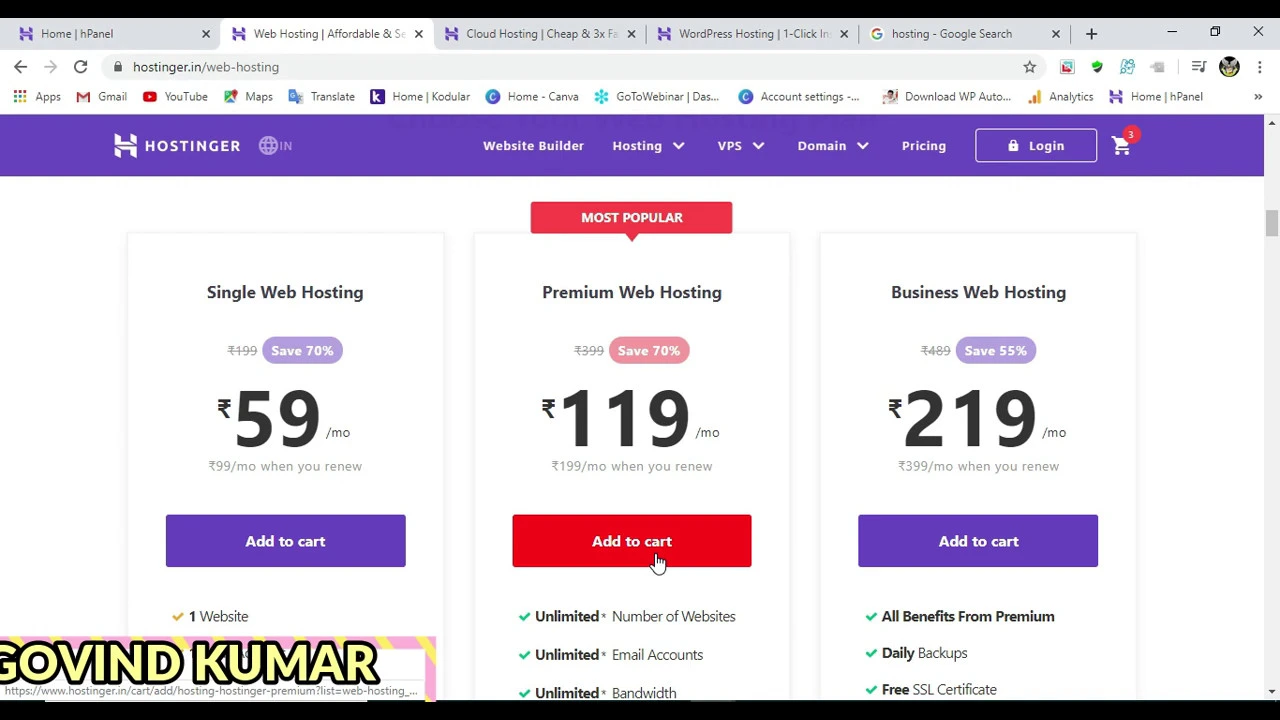Add Single Web Hosting to cart

point(285,541)
